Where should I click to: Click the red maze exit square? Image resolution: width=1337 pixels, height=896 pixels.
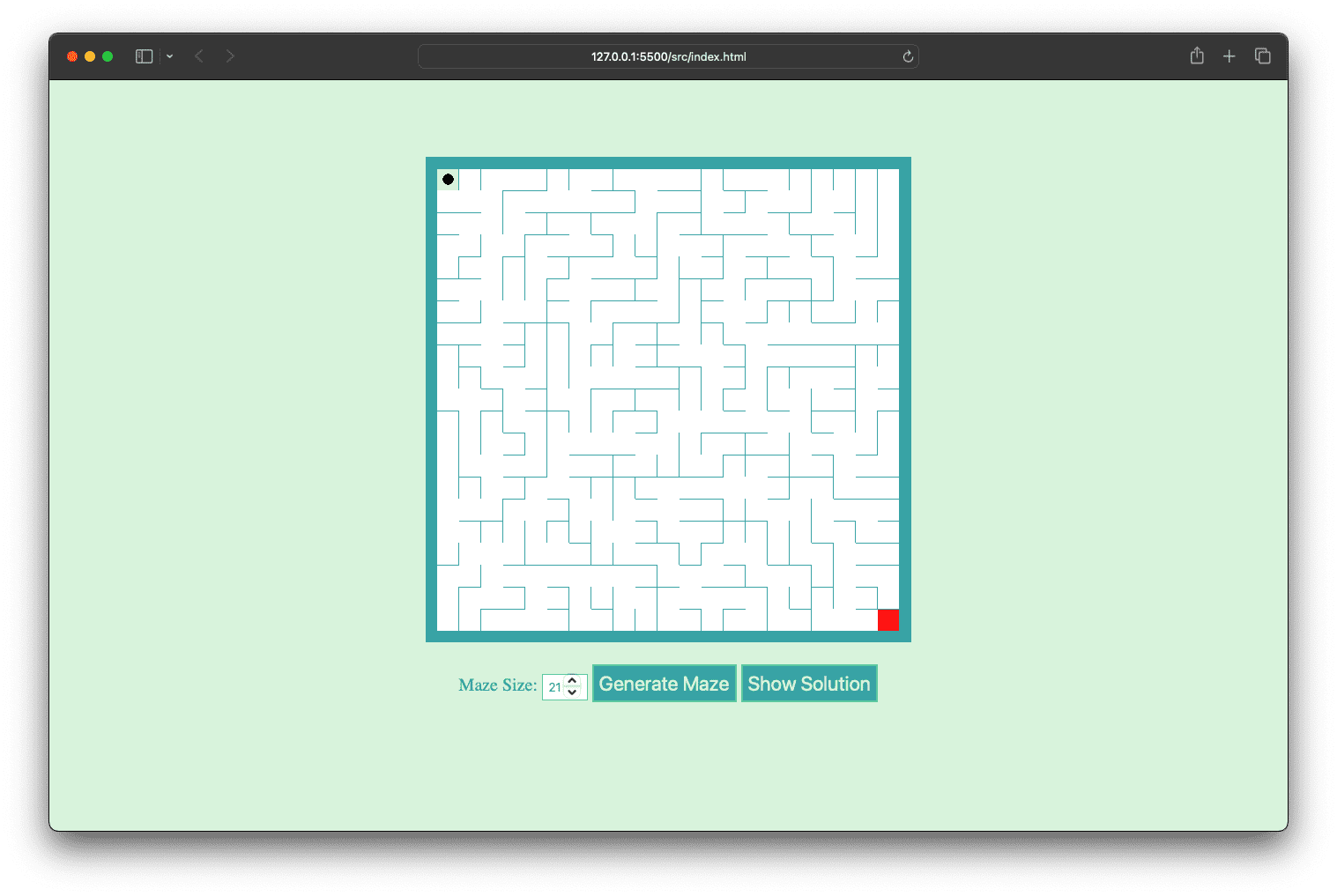point(888,619)
